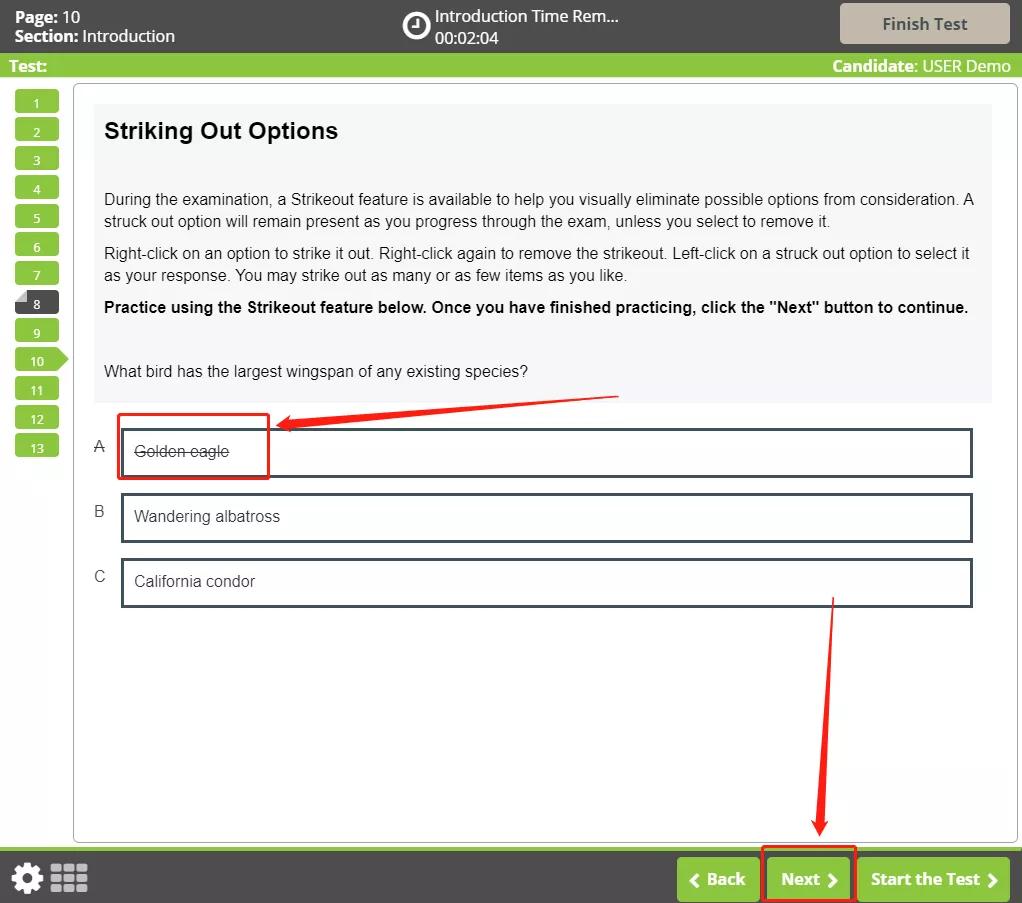The width and height of the screenshot is (1022, 903).
Task: Select current page 10 marker
Action: pos(40,361)
